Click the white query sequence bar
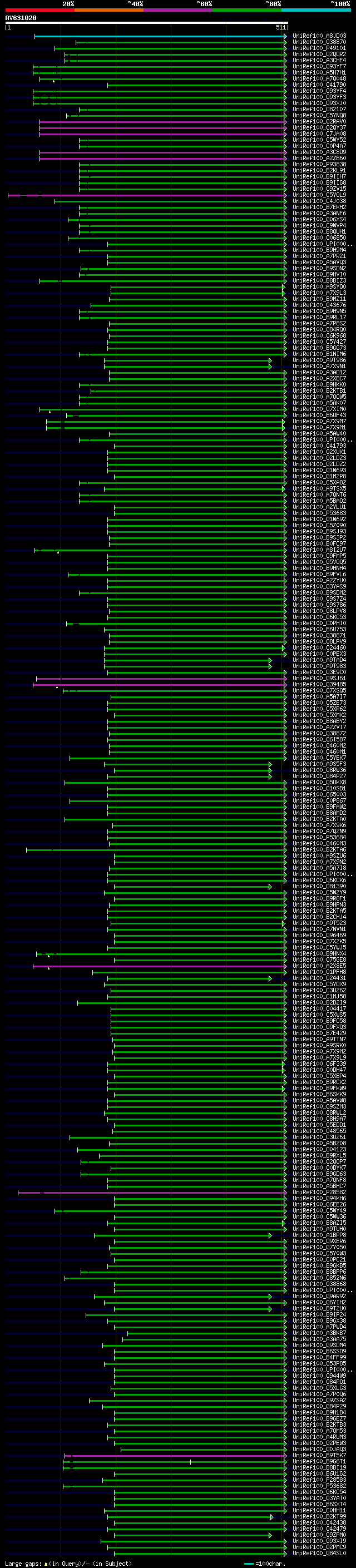The height and width of the screenshot is (1568, 356). click(x=147, y=22)
